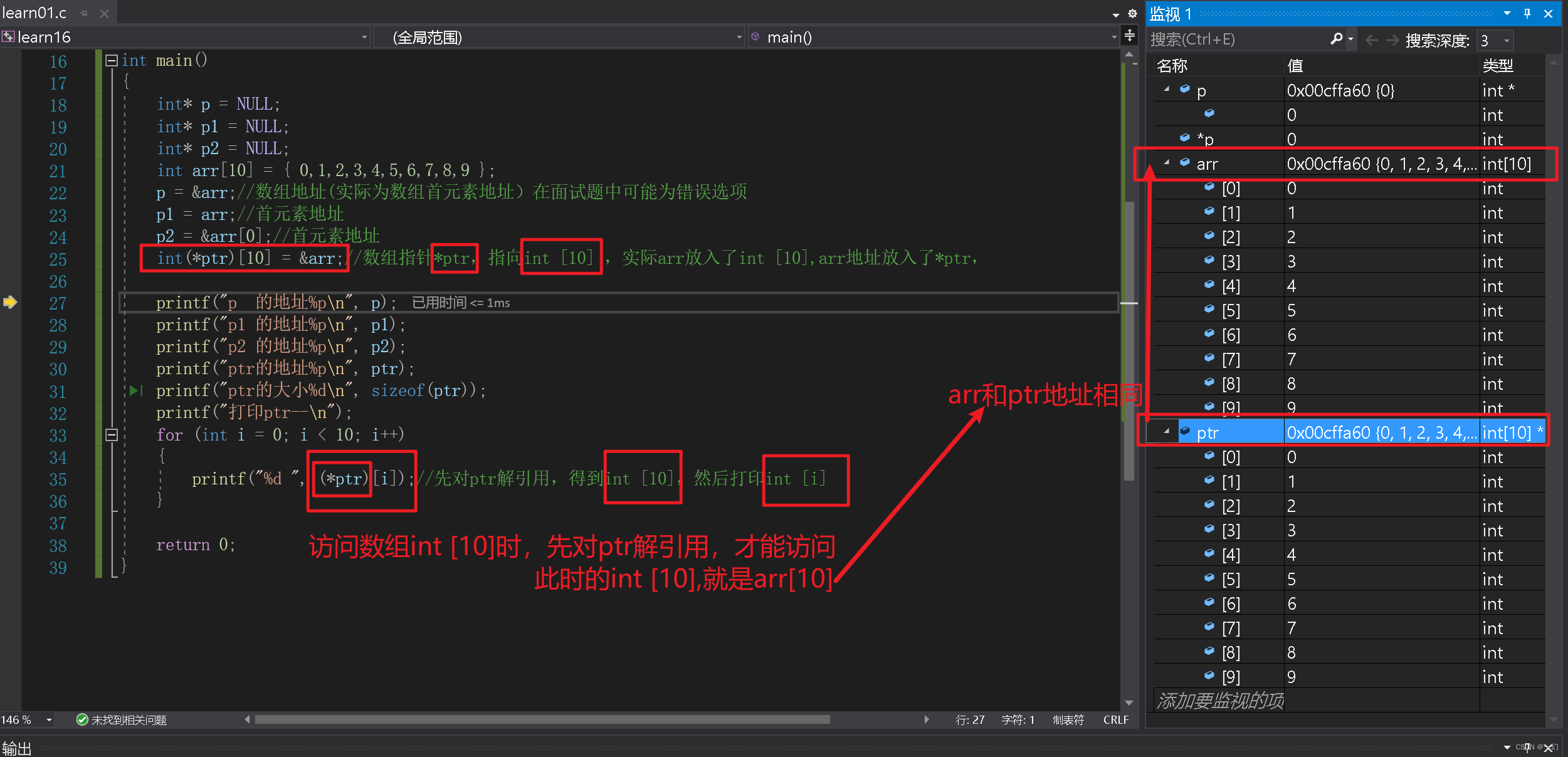The width and height of the screenshot is (1568, 757).
Task: Click the 行: 27 line indicator
Action: click(971, 720)
